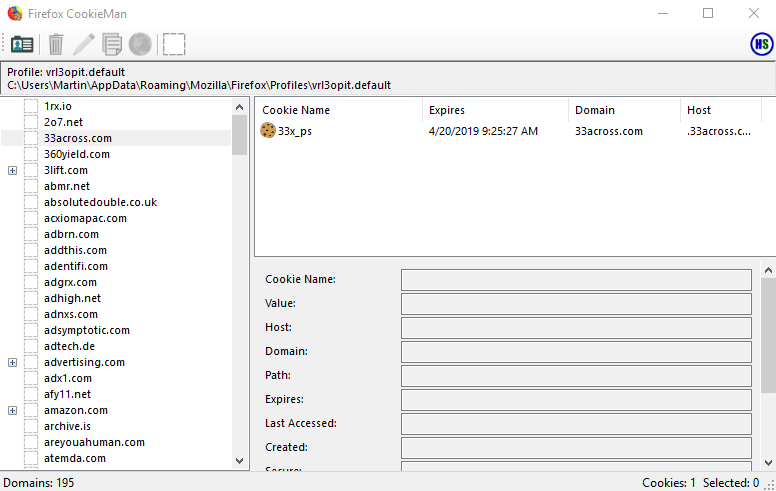Screen dimensions: 776x491
Task: Select adgrx.com in the domain list
Action: coord(70,282)
